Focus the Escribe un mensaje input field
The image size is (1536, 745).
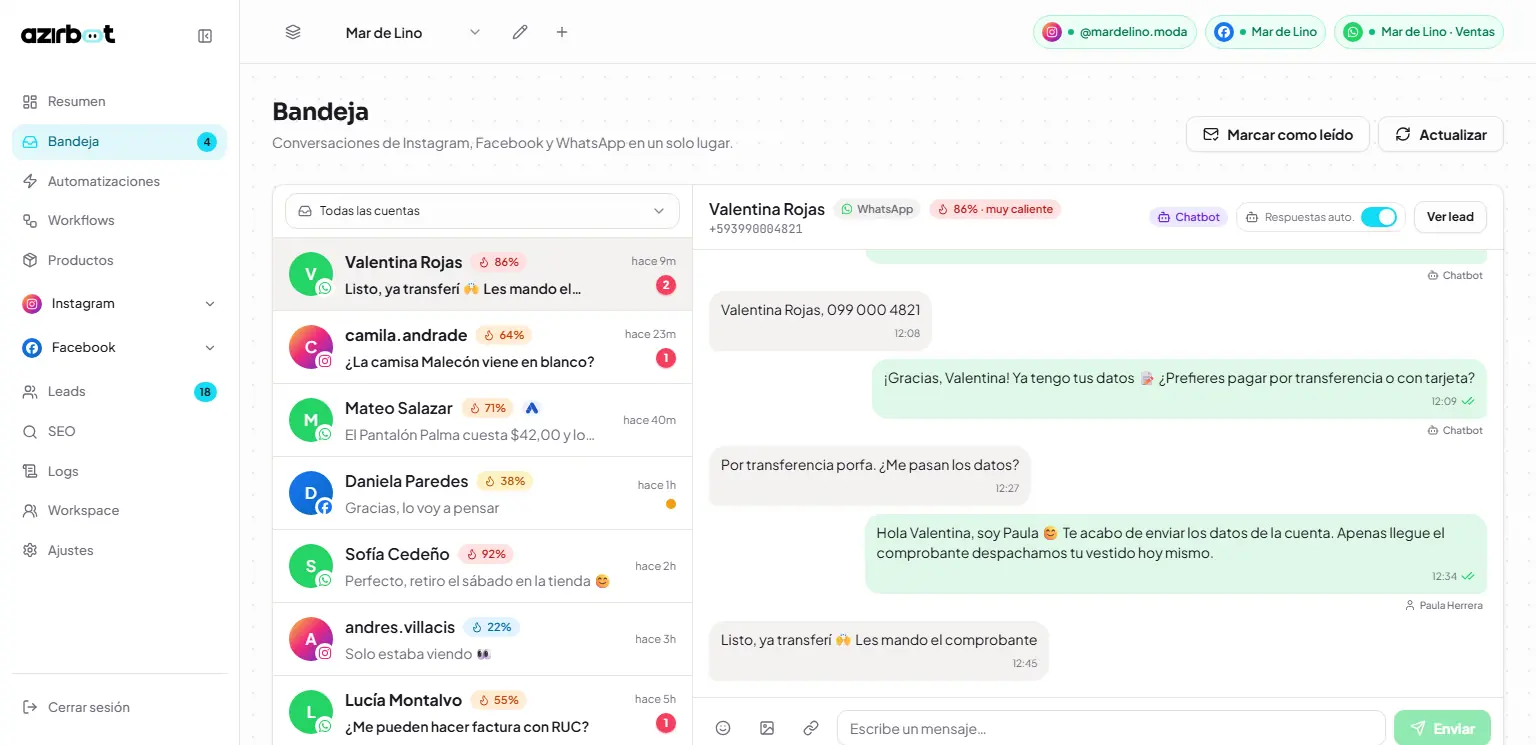(1111, 728)
